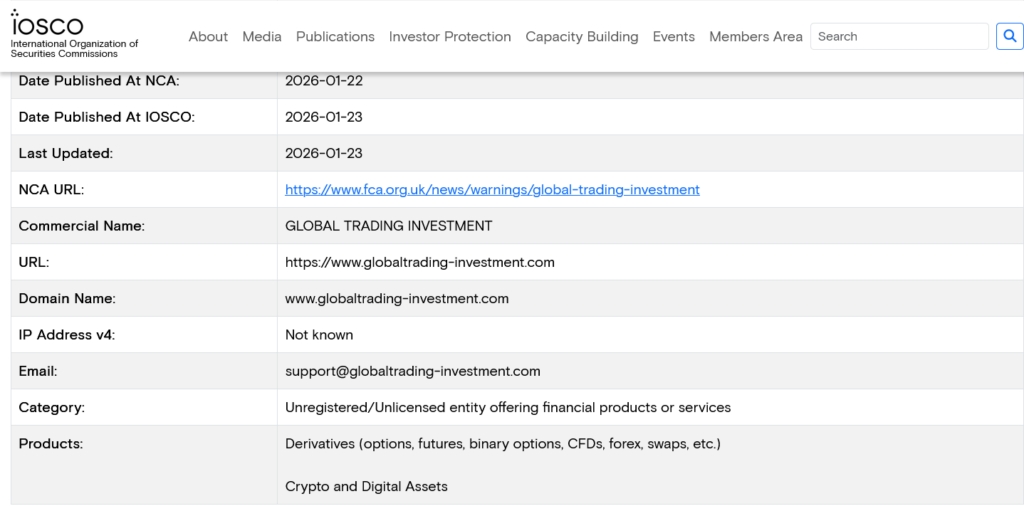Open the About menu
The height and width of the screenshot is (511, 1024).
(208, 37)
